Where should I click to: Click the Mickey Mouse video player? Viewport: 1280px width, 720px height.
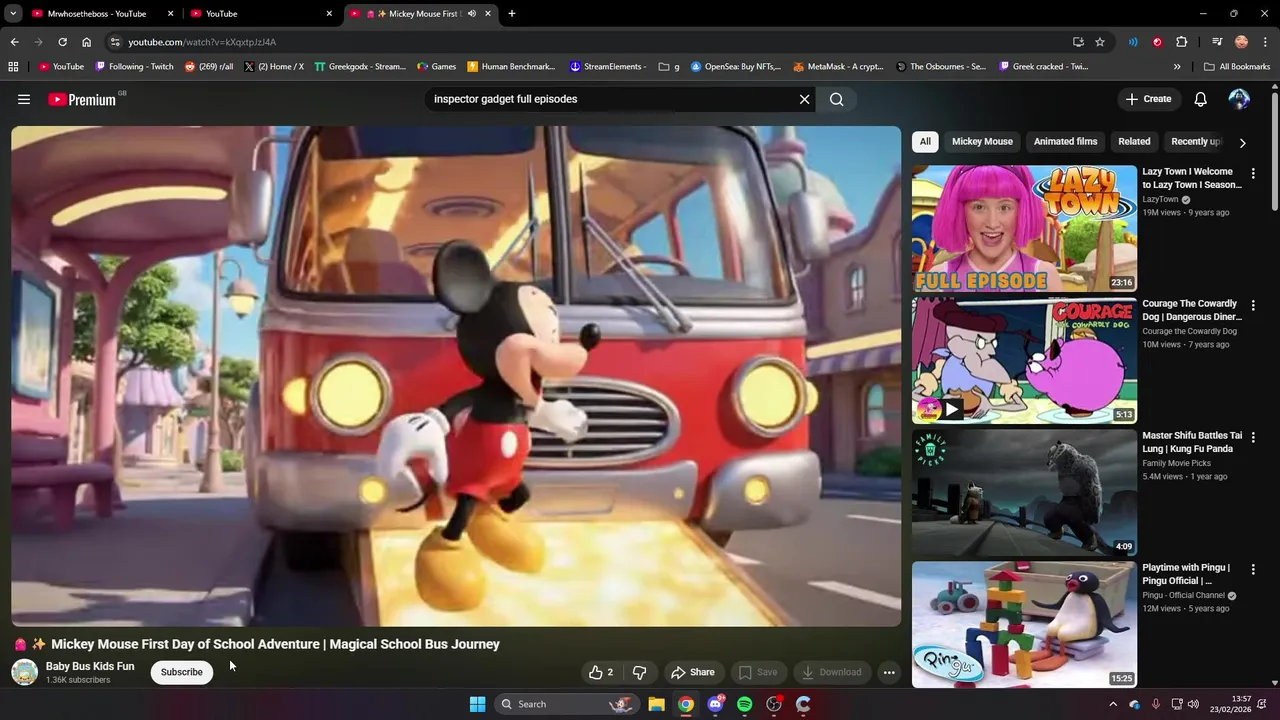[456, 376]
